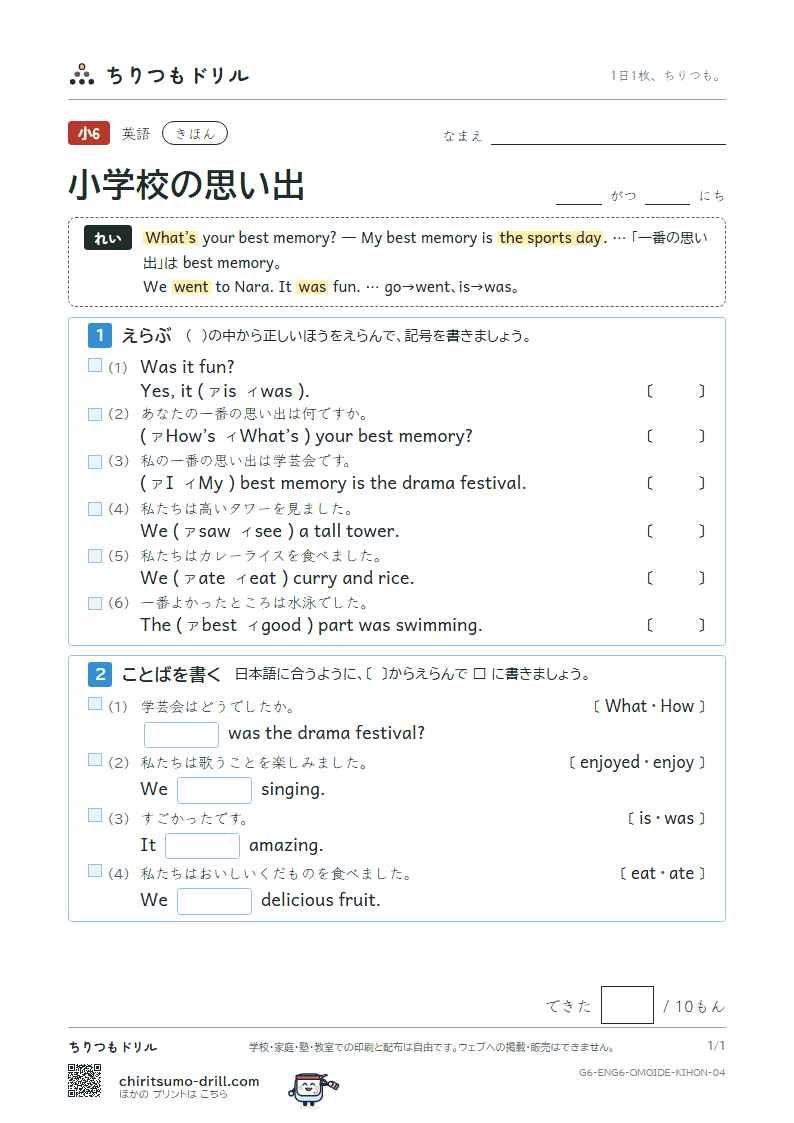Screen dimensions: 794x1123
Task: Click the 'The ( ア best イ good )' option text
Action: point(227,625)
